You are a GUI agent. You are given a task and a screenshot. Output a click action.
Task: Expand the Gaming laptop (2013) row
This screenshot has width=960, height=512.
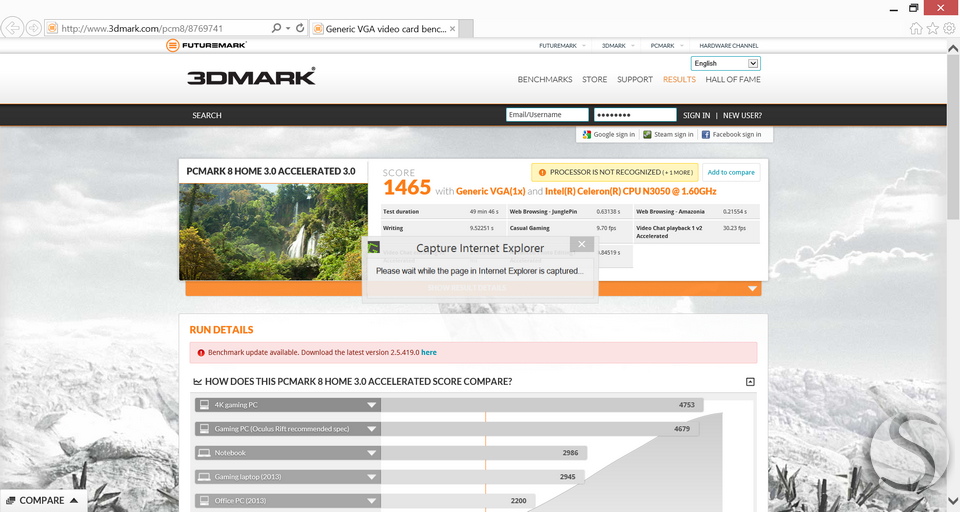371,477
